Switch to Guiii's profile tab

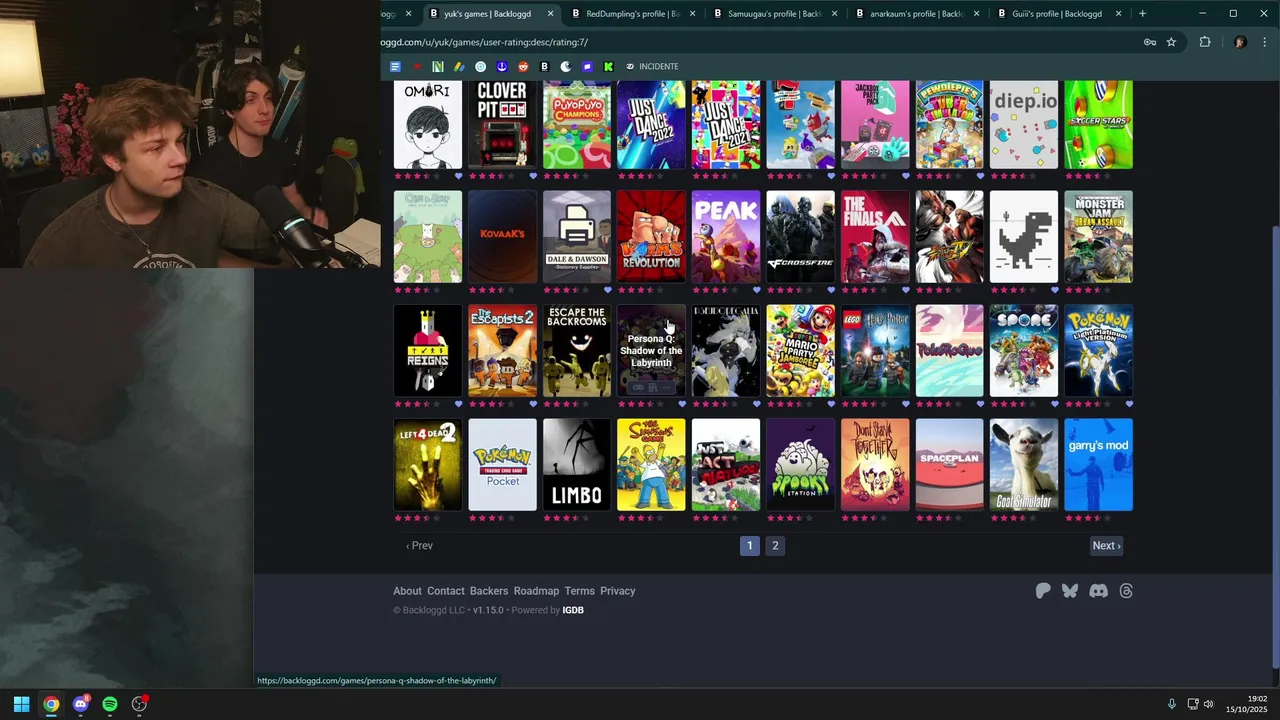(1058, 14)
